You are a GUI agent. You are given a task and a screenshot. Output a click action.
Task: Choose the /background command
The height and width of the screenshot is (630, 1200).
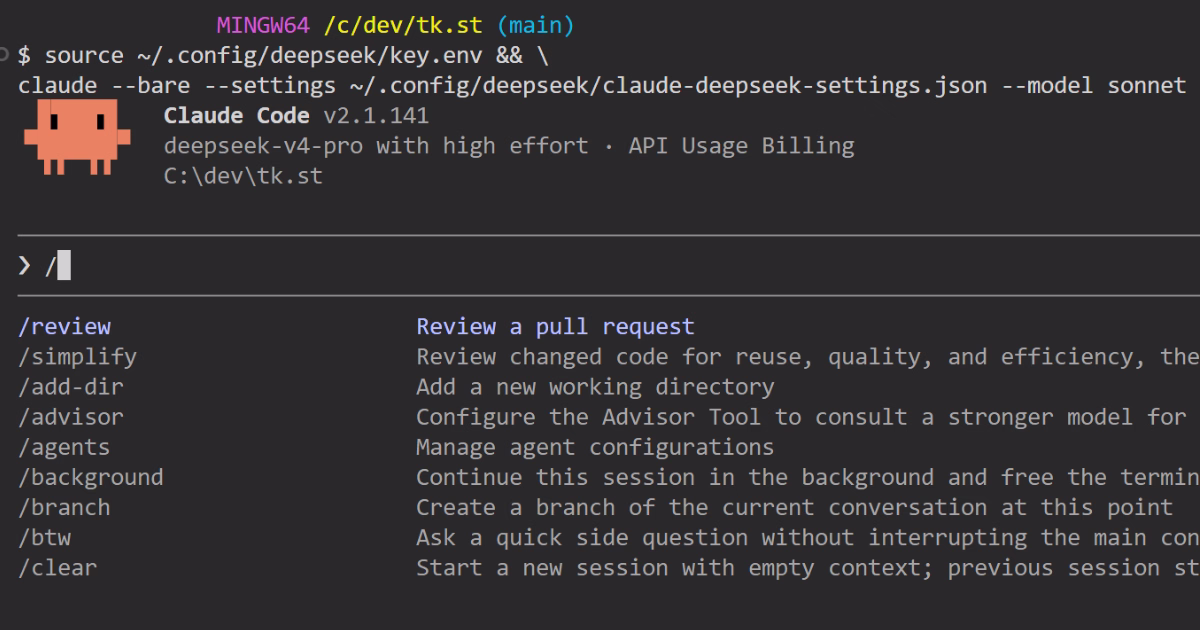[90, 477]
